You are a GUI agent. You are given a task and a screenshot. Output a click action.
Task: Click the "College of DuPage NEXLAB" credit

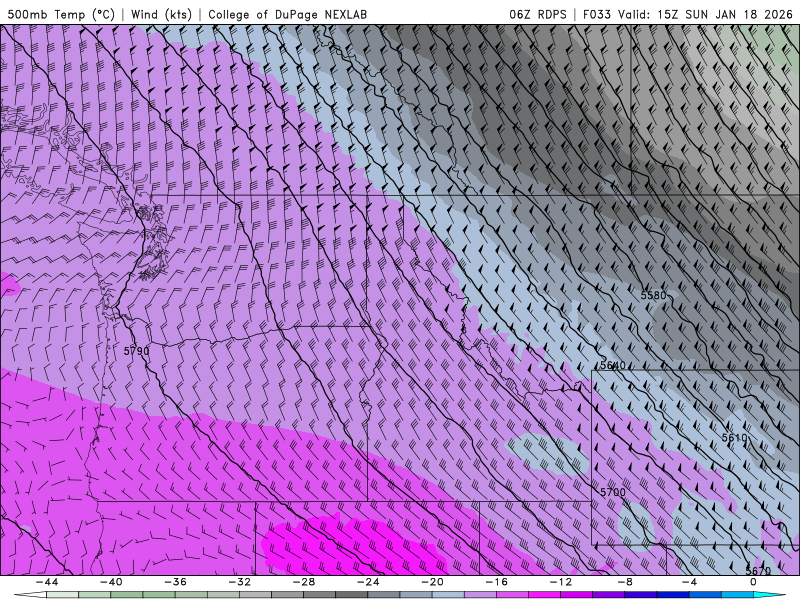click(287, 14)
